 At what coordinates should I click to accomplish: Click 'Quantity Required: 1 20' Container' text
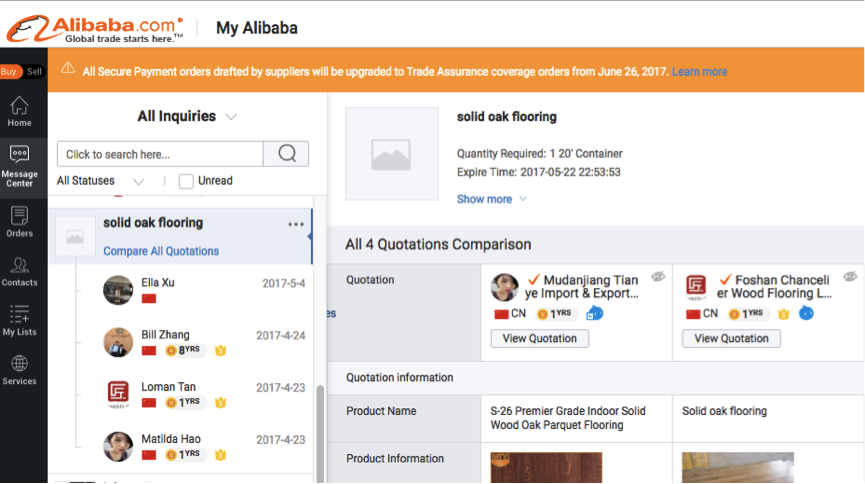click(x=540, y=153)
